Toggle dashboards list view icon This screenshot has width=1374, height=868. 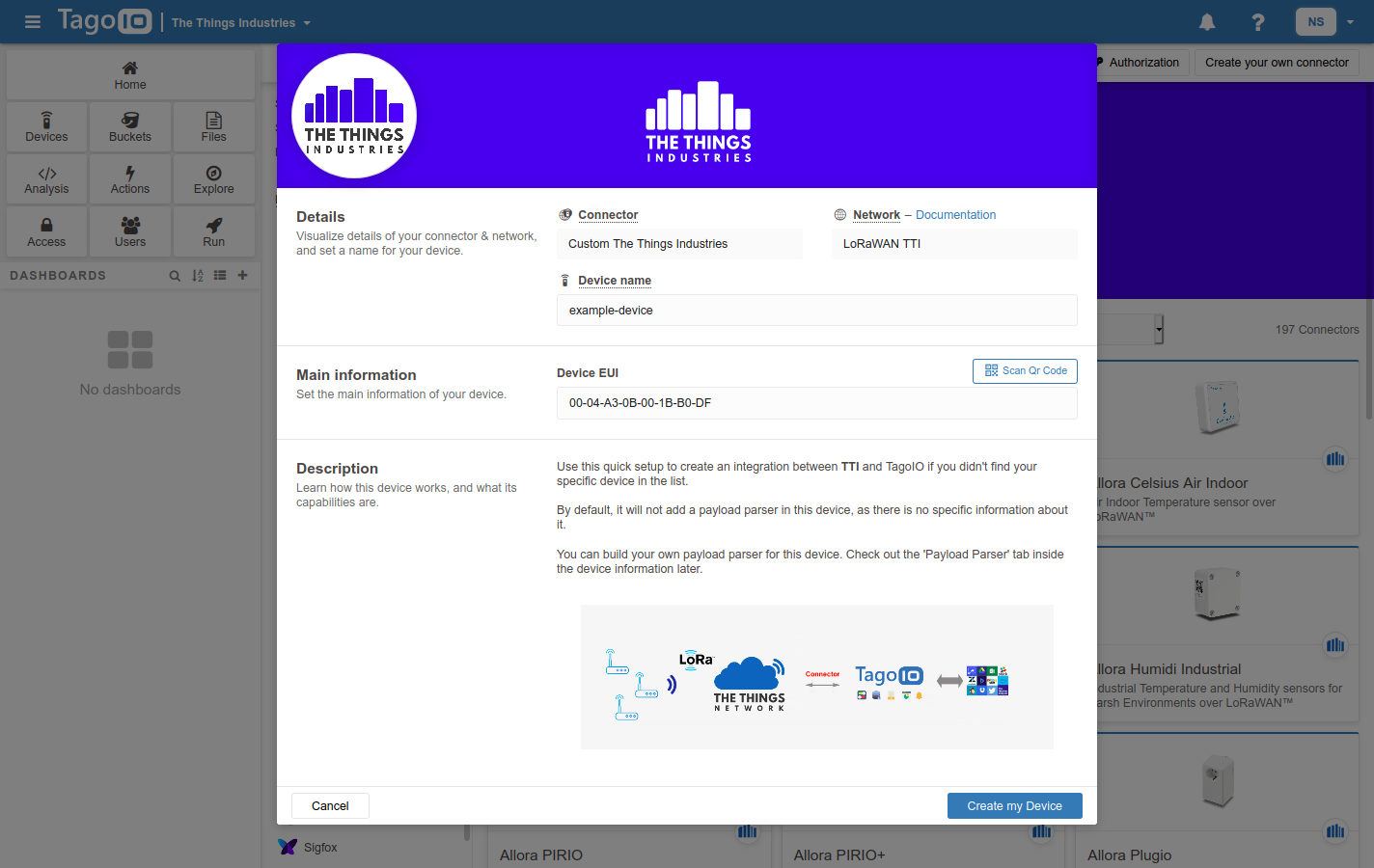(220, 276)
